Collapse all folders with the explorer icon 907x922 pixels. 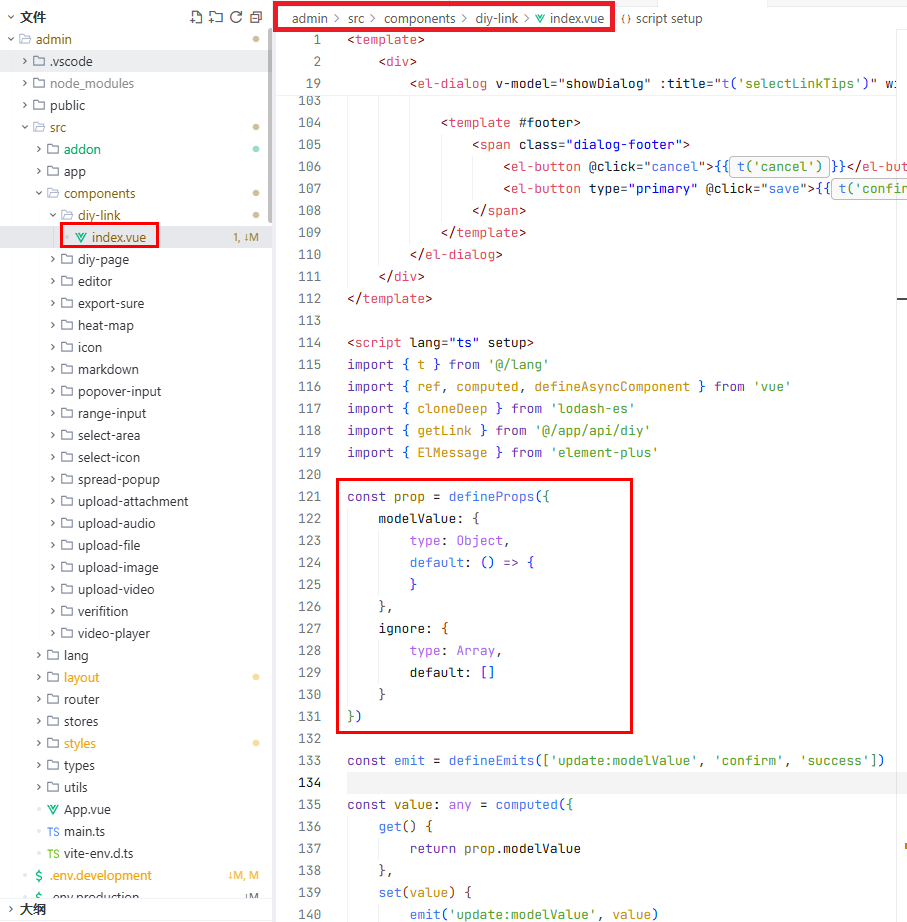point(256,17)
